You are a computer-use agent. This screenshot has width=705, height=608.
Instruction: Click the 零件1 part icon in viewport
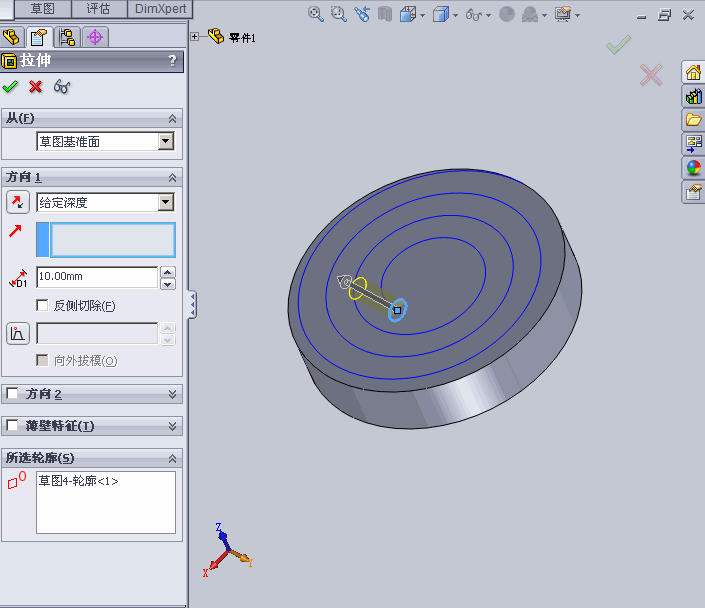click(x=216, y=36)
